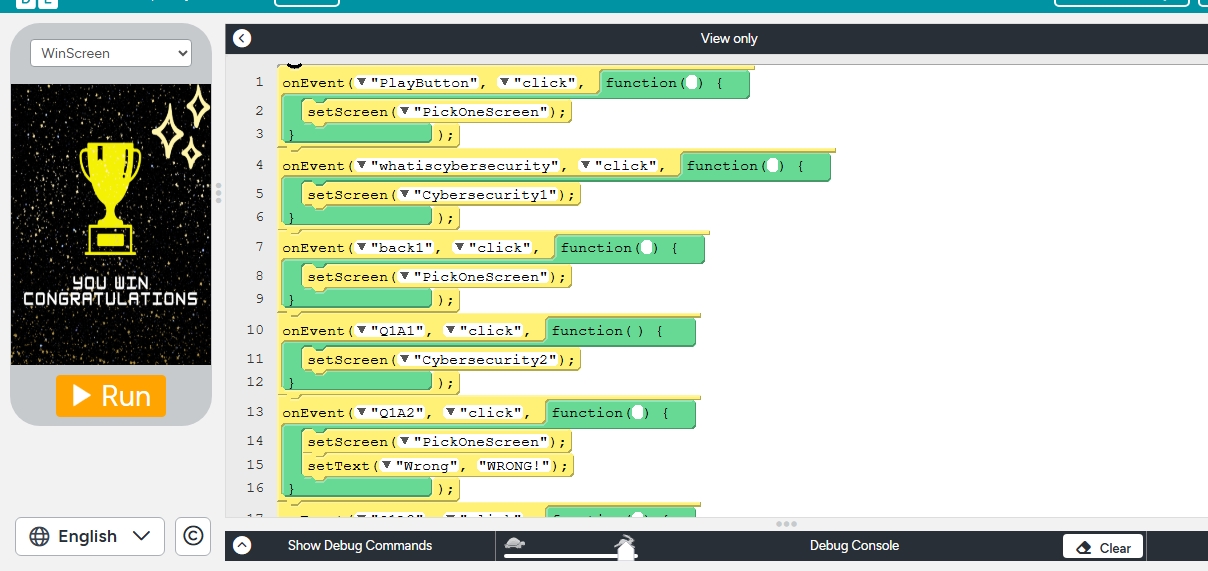
Task: Click the setScreen keyword on line 11
Action: tap(348, 360)
